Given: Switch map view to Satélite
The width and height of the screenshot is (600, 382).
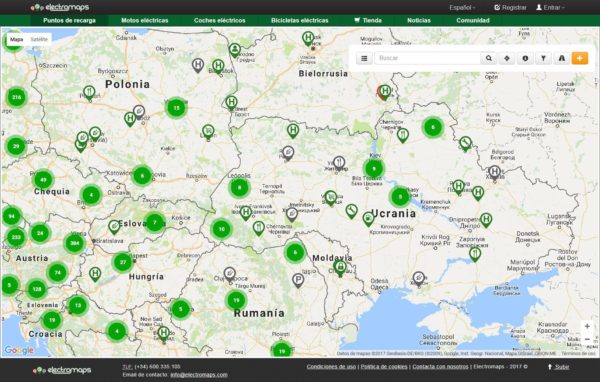Looking at the screenshot, I should (x=39, y=39).
